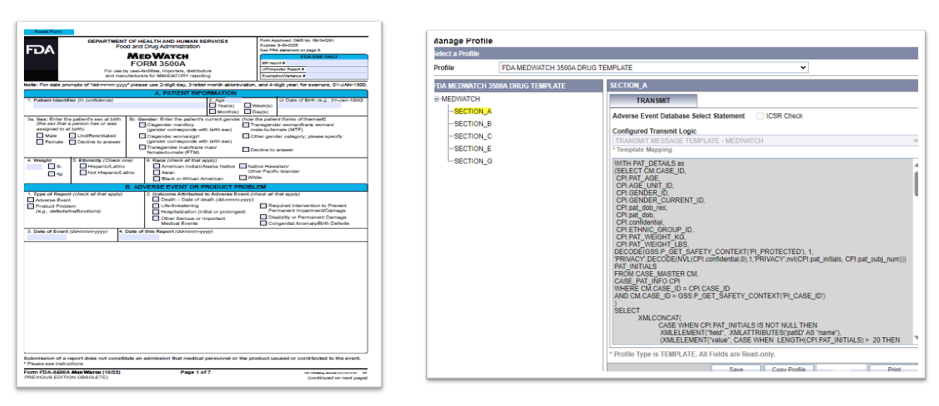Image resolution: width=939 pixels, height=406 pixels.
Task: Check Other Serious or Important Medical Events
Action: pyautogui.click(x=156, y=218)
